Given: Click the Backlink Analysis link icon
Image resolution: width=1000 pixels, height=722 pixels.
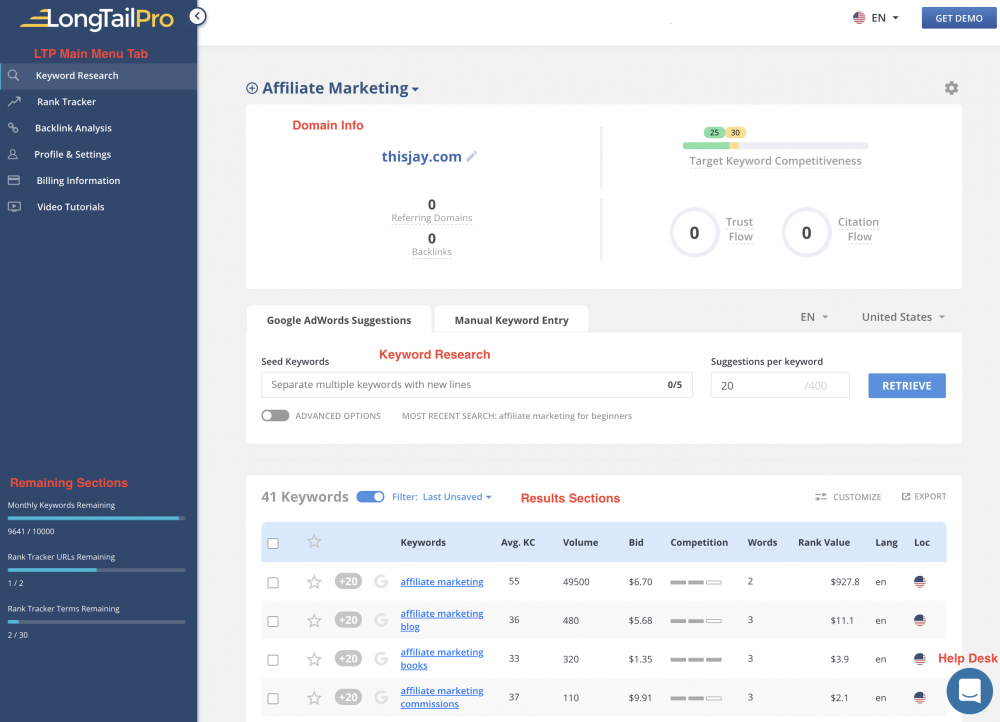Looking at the screenshot, I should (13, 128).
